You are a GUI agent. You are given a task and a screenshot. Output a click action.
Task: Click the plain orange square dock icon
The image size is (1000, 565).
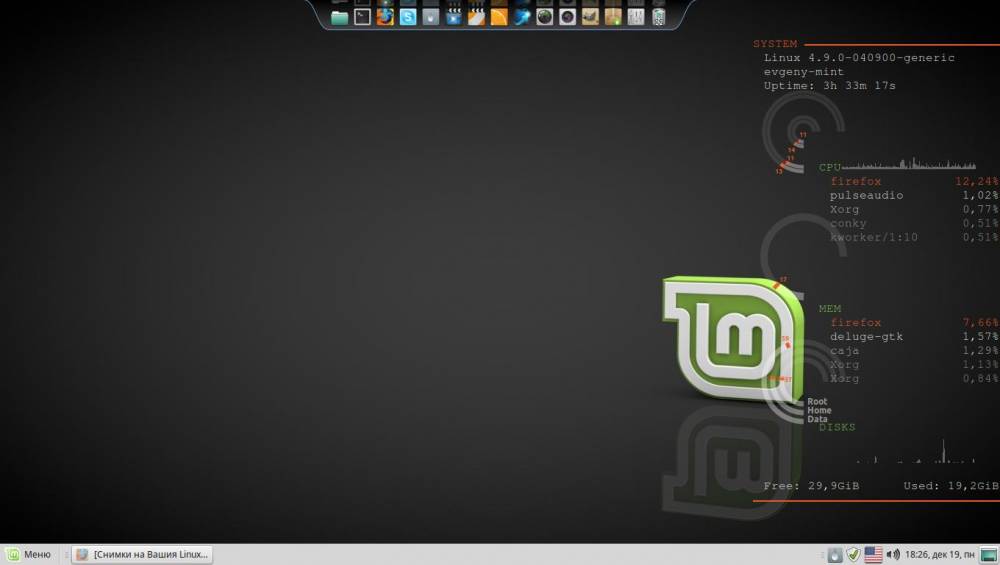point(499,17)
